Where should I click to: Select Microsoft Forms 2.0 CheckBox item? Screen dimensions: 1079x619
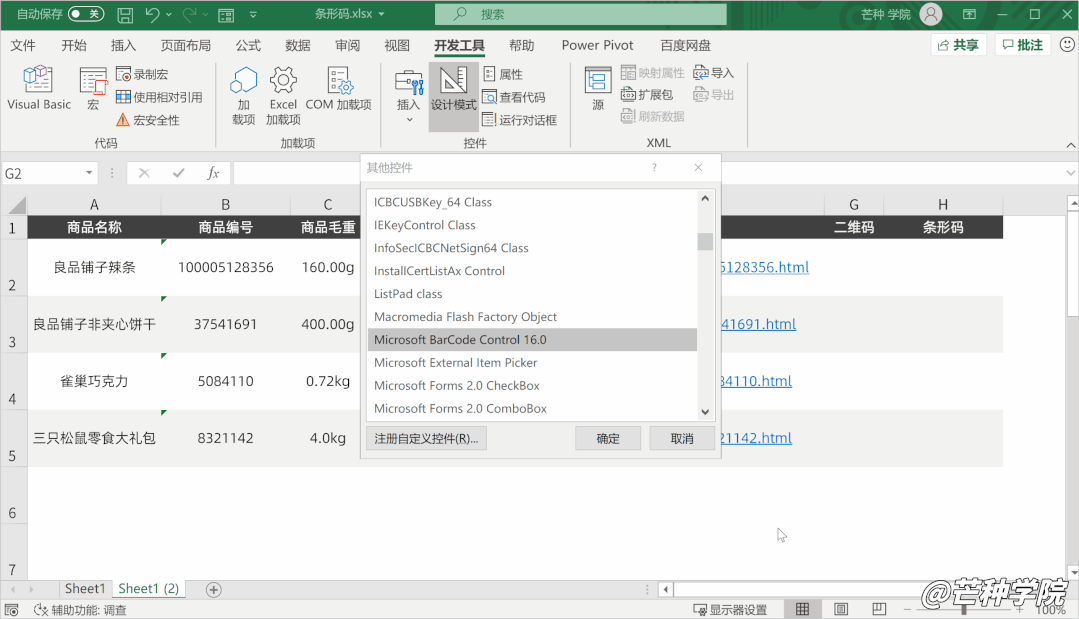tap(456, 385)
